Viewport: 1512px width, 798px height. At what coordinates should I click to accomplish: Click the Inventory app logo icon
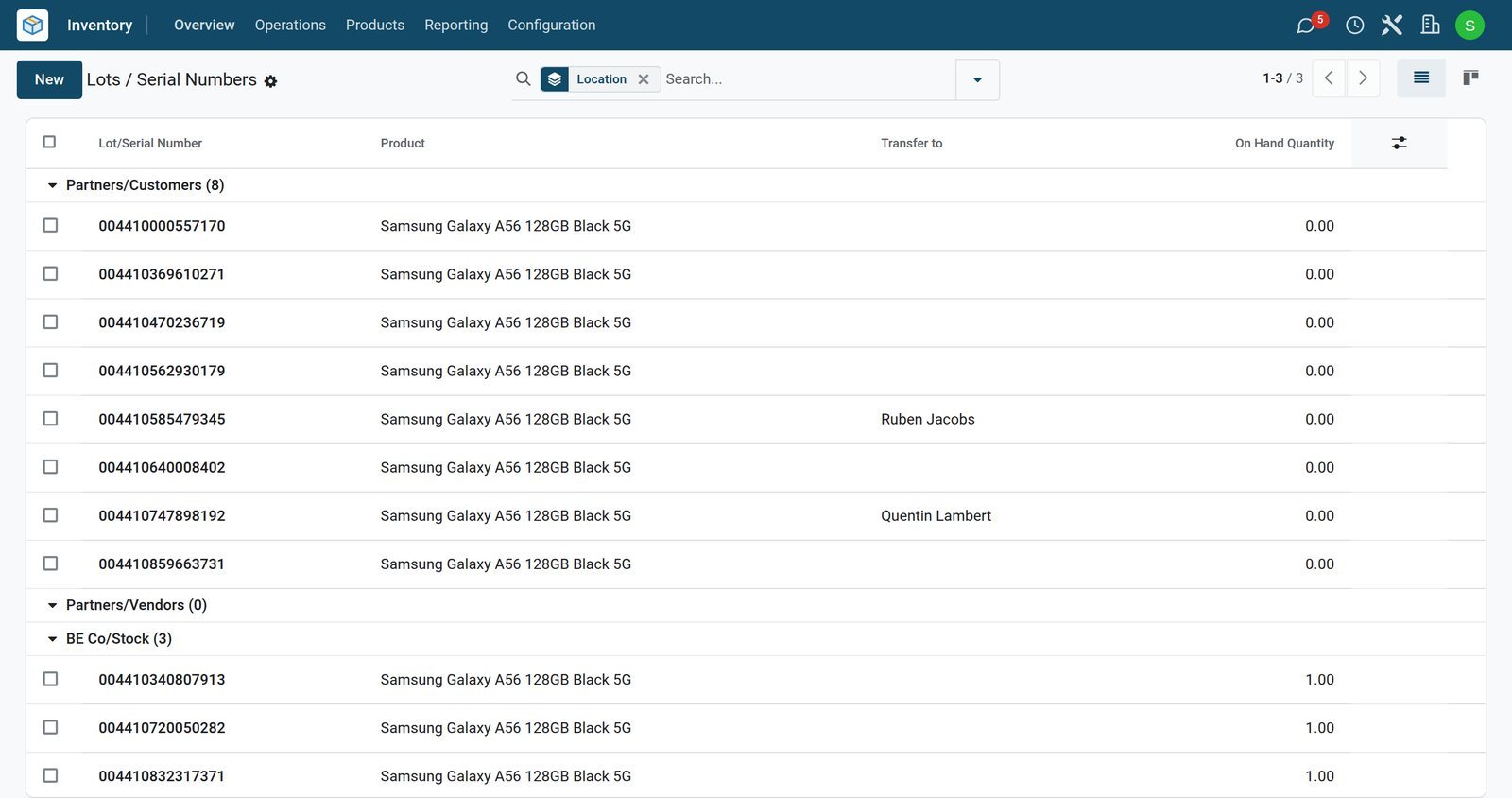pyautogui.click(x=32, y=25)
